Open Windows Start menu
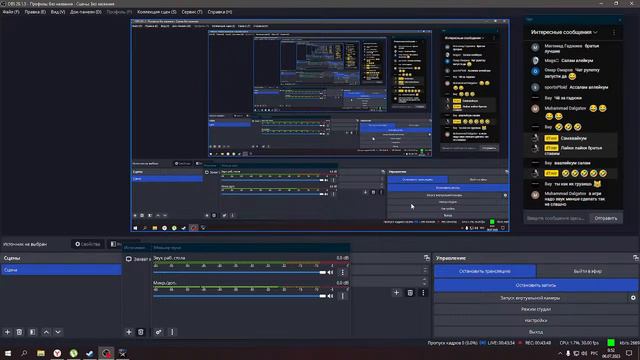Viewport: 640px width, 360px height. tap(8, 353)
